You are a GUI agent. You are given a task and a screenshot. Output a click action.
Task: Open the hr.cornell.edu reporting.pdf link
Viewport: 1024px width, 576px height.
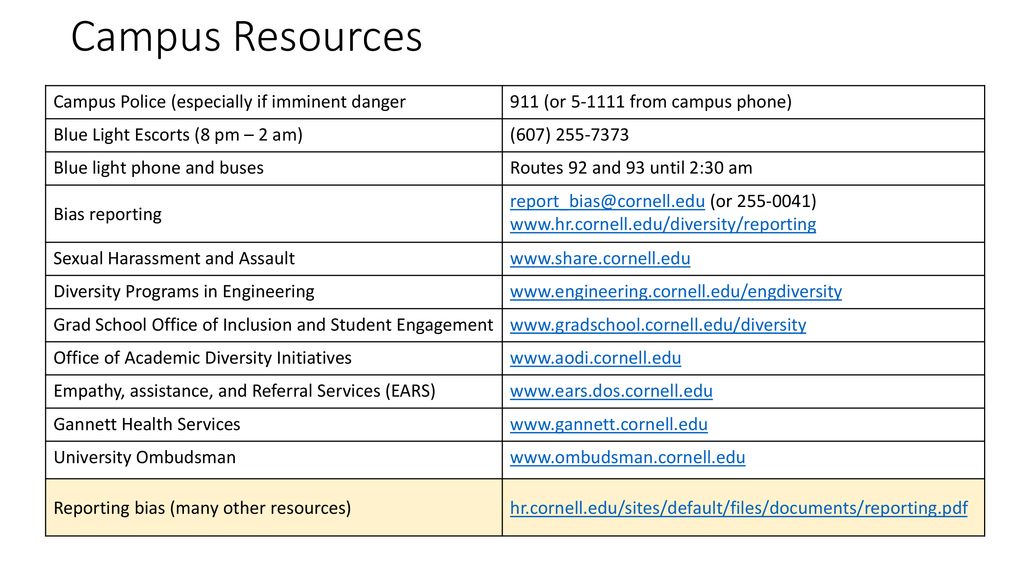[x=739, y=508]
